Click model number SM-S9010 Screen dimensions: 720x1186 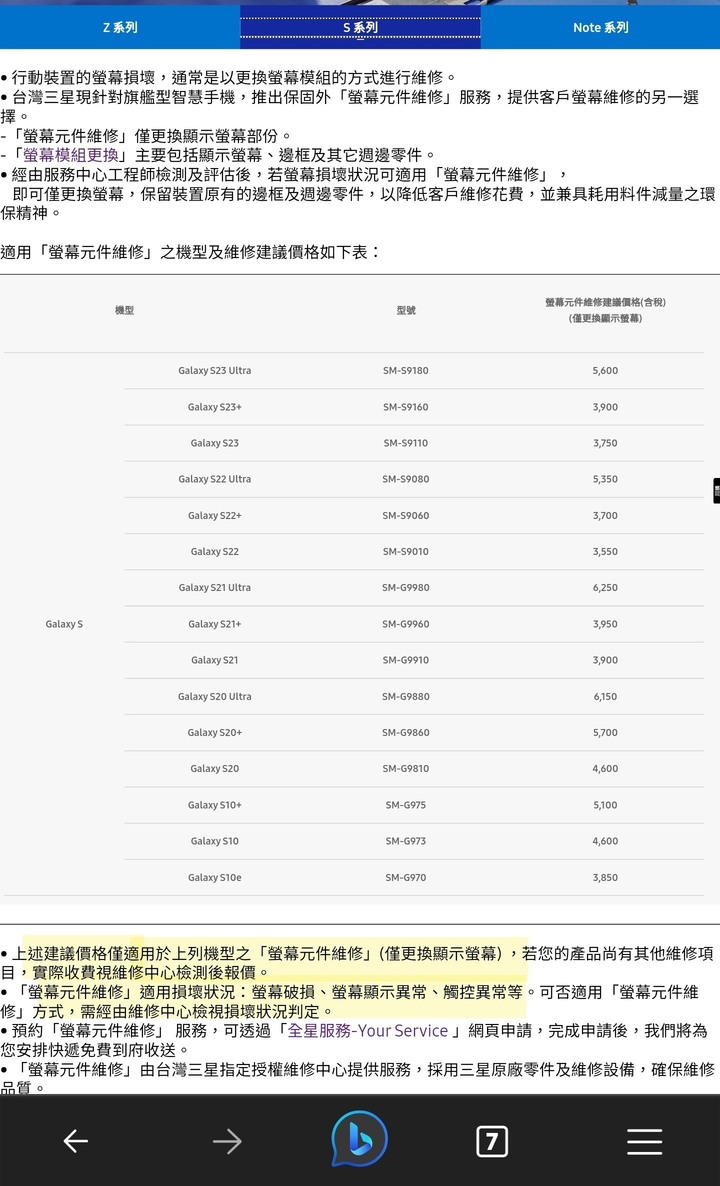(405, 551)
